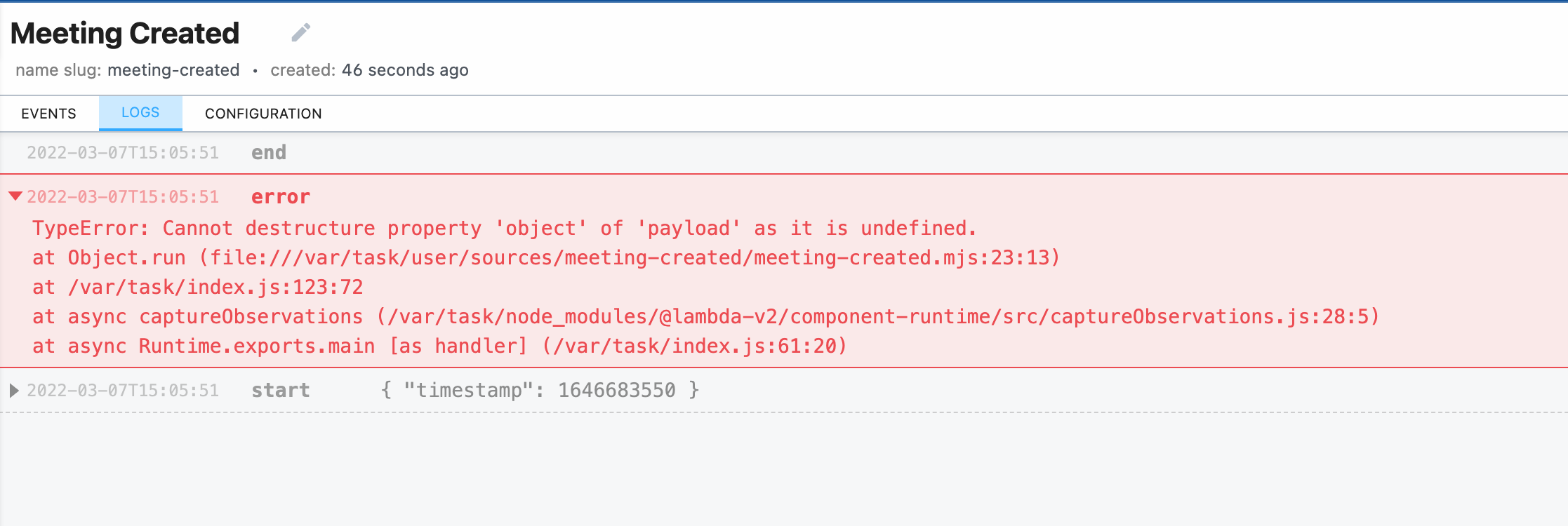Select the start log entry row
The width and height of the screenshot is (1568, 526).
click(282, 390)
